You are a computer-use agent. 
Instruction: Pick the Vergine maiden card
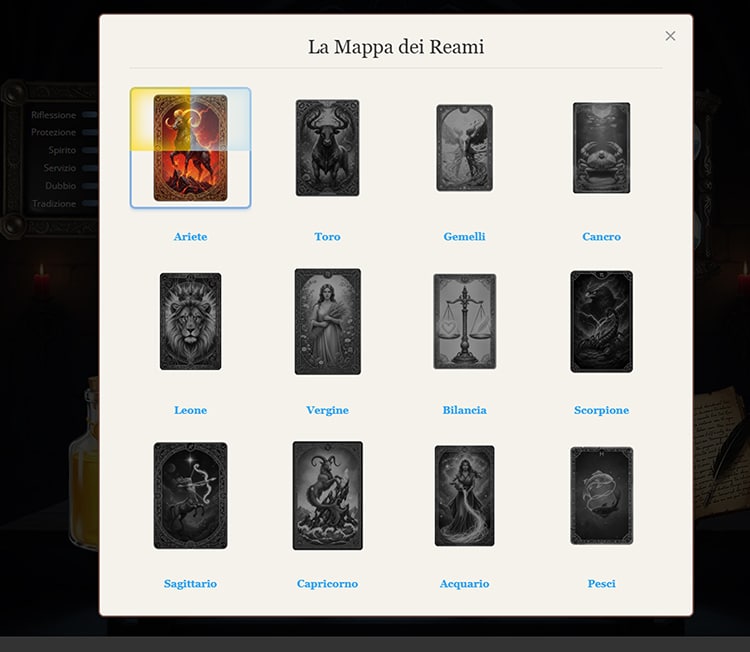(327, 321)
